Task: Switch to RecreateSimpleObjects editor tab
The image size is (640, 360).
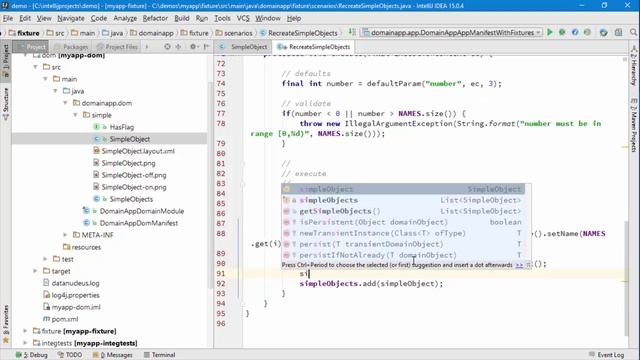Action: (313, 47)
